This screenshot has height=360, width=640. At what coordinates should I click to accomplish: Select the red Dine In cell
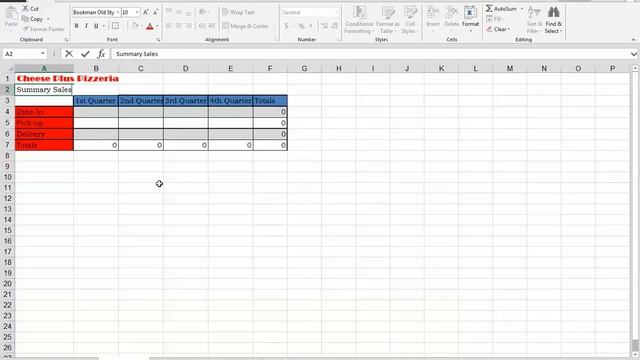click(x=44, y=111)
